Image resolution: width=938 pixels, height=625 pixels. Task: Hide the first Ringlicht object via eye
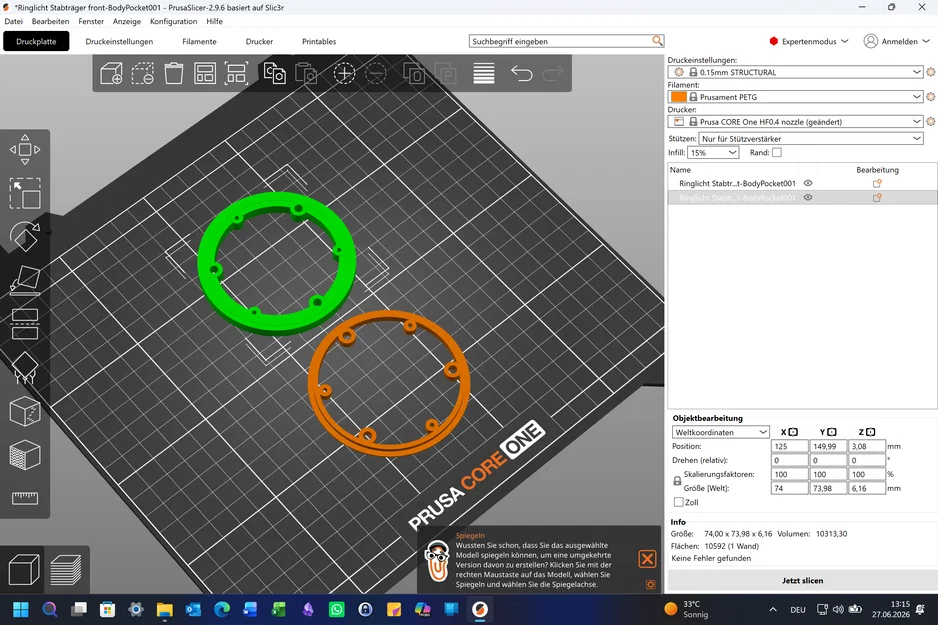[x=808, y=184]
